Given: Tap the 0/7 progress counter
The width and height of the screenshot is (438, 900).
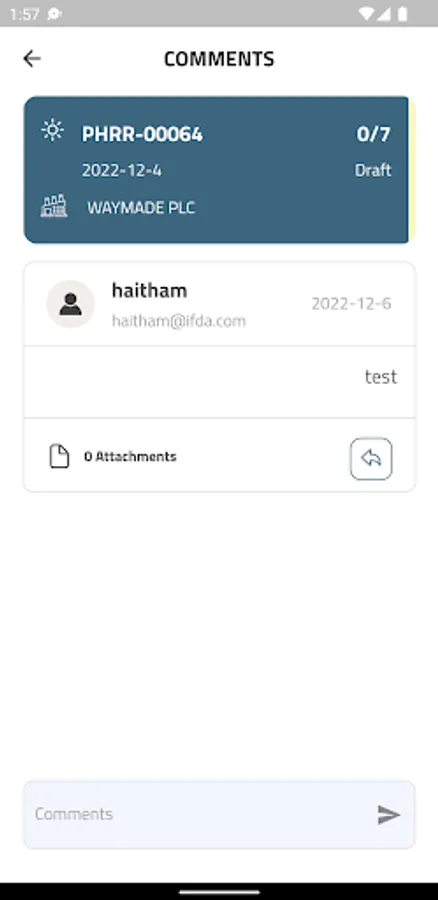Looking at the screenshot, I should coord(374,134).
